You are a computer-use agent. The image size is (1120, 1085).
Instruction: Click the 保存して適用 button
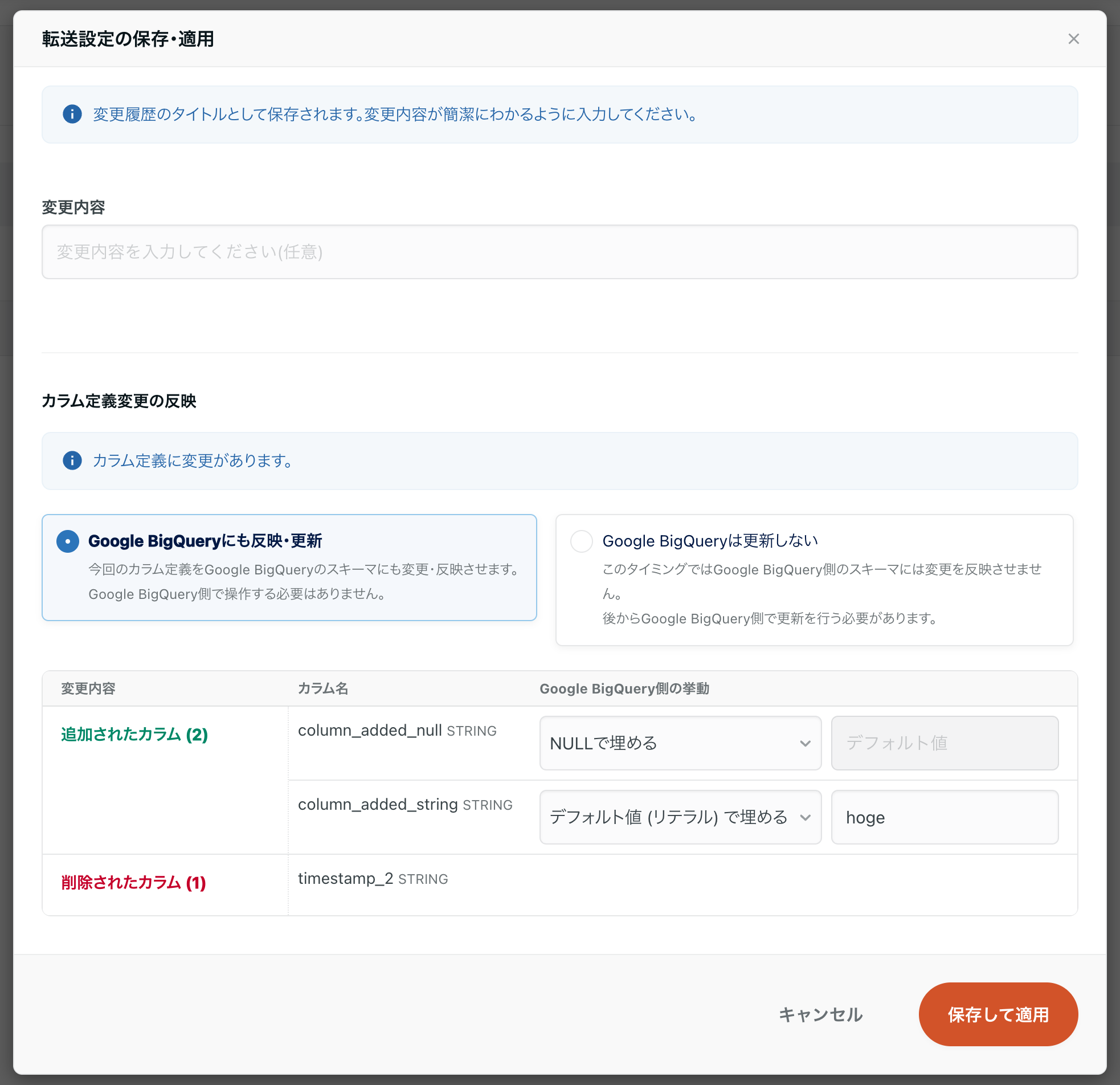tap(998, 1014)
